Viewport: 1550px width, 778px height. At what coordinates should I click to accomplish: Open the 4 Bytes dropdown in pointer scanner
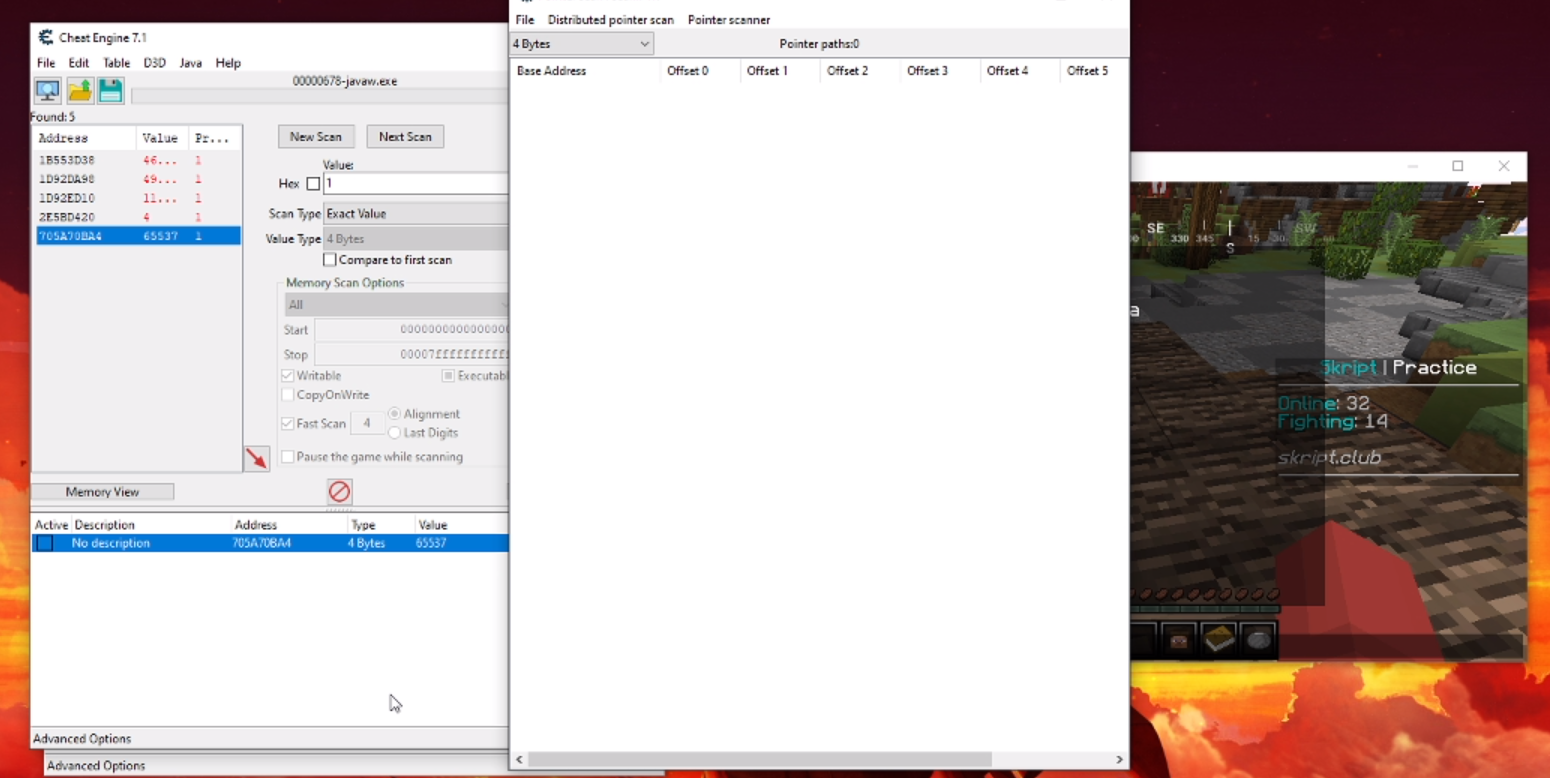click(581, 44)
